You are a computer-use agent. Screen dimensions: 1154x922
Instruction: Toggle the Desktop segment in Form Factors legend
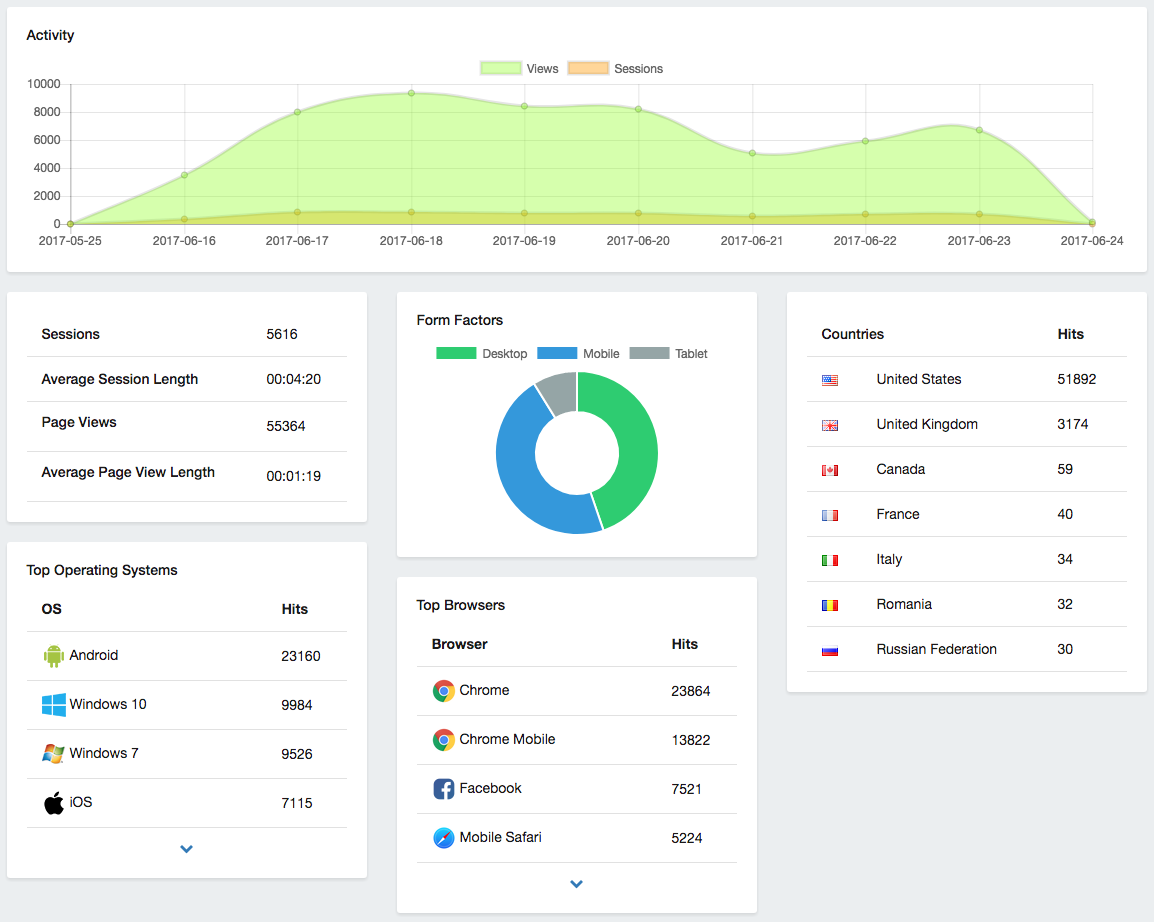pyautogui.click(x=482, y=354)
